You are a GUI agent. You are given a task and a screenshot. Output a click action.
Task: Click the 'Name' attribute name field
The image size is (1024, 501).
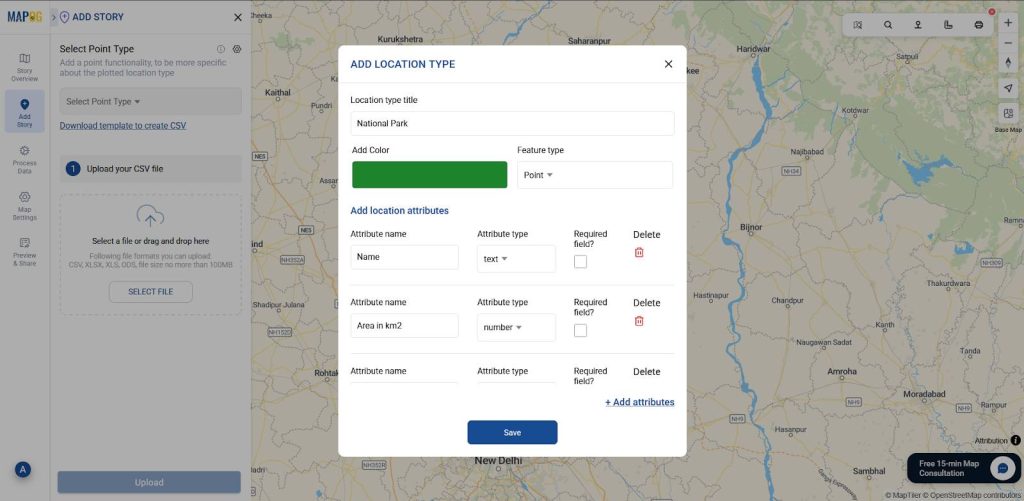click(x=404, y=257)
